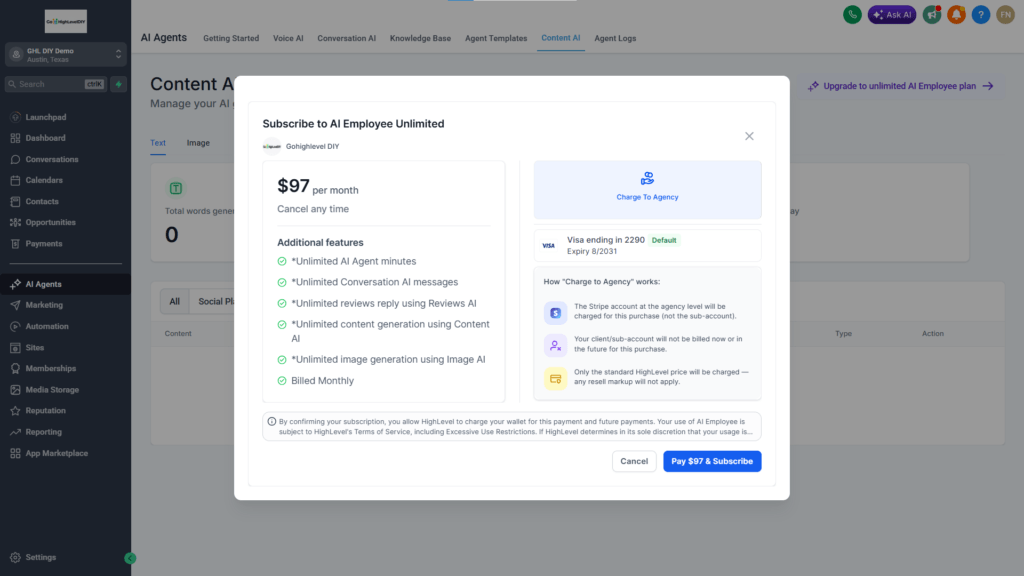Select the Visa ending in 2290 card
This screenshot has height=576, width=1024.
click(647, 246)
